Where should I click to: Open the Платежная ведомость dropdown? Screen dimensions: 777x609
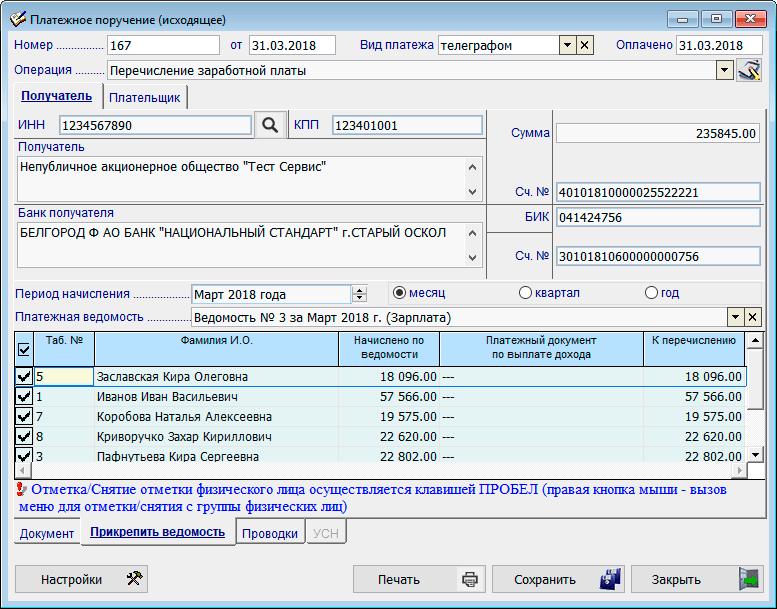735,317
